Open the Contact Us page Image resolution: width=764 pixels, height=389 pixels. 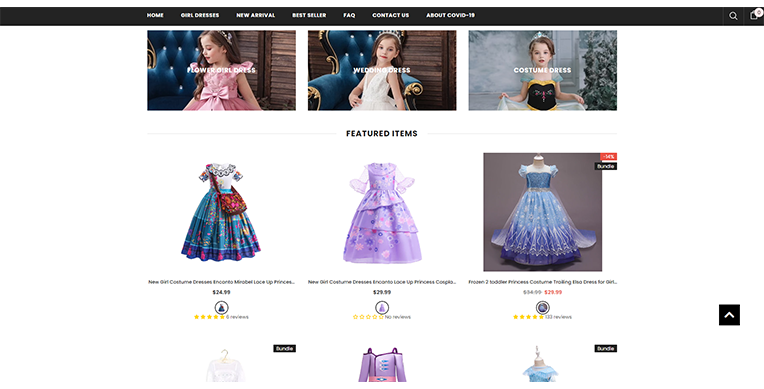390,15
